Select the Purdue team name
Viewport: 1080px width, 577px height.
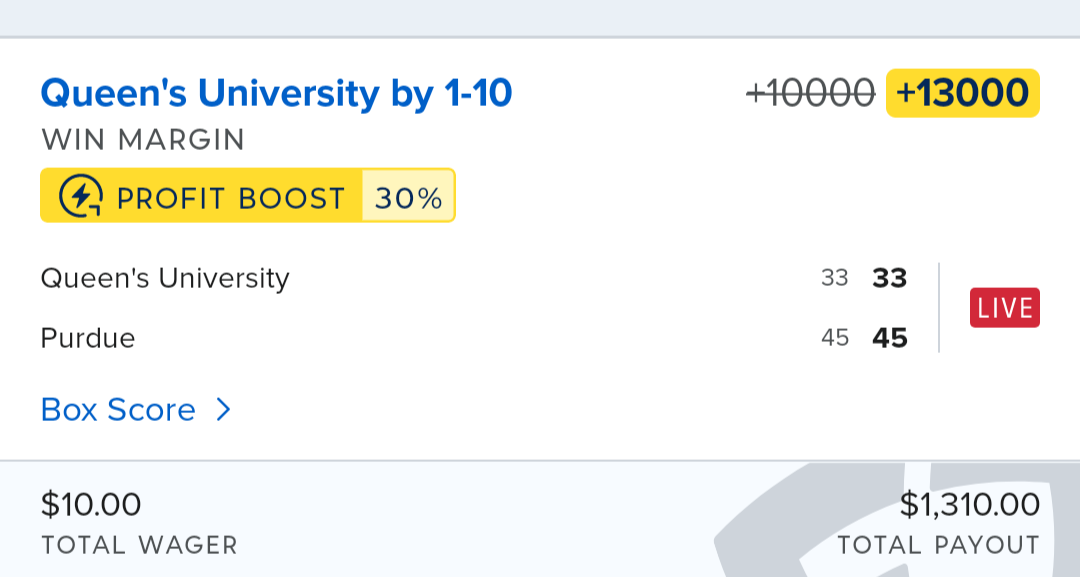(88, 338)
